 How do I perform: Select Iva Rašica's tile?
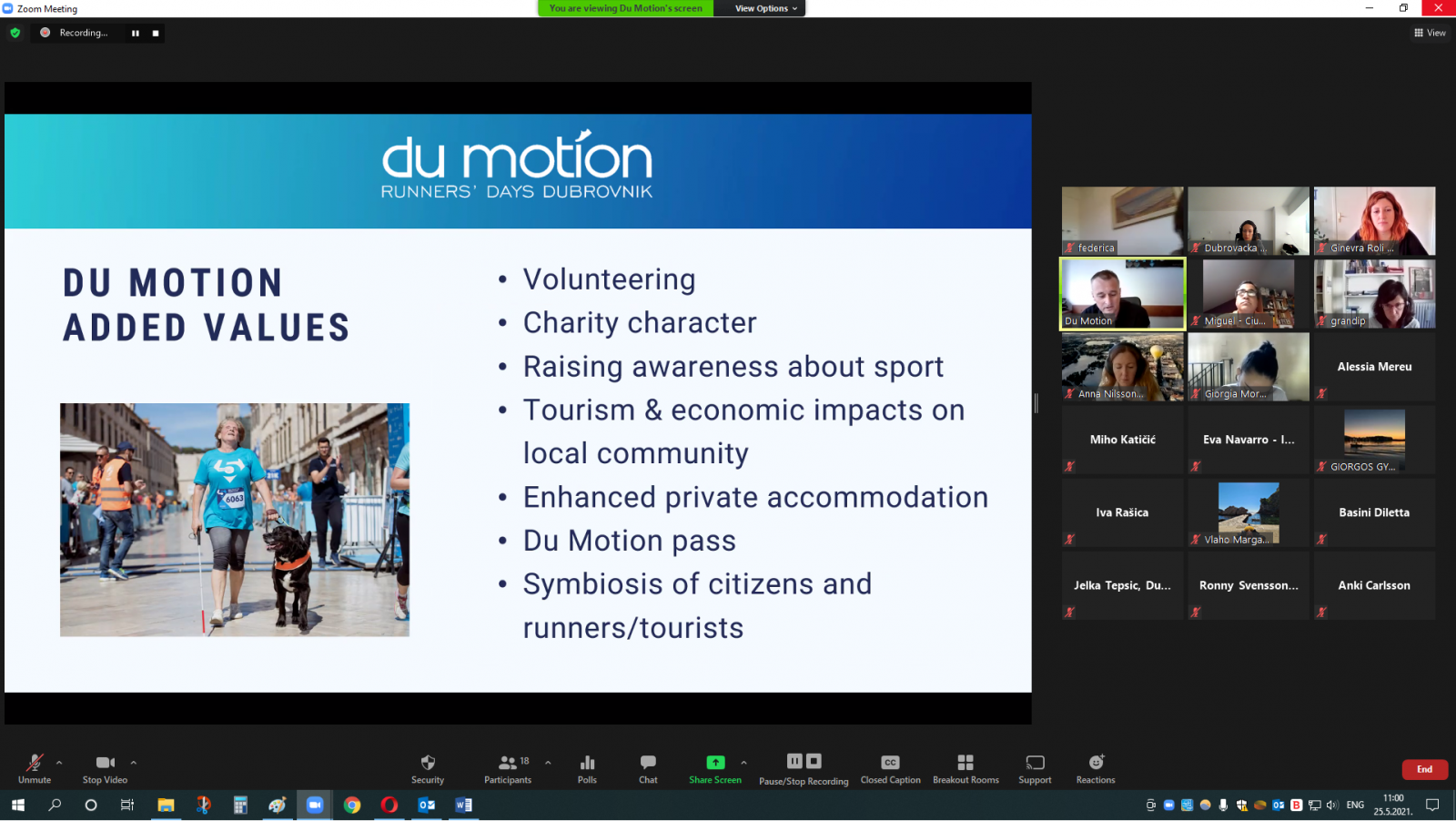[1123, 512]
